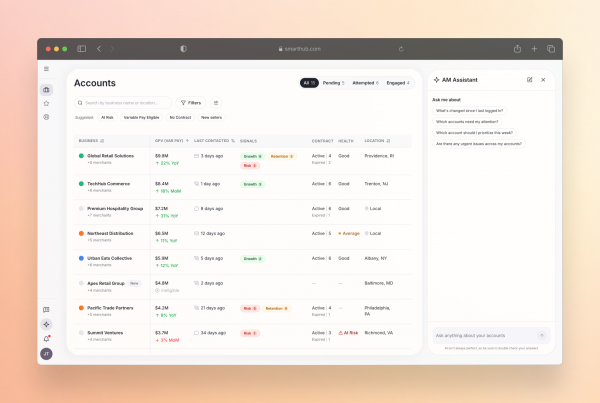Click the notifications bell icon
Image resolution: width=600 pixels, height=403 pixels.
coord(46,338)
